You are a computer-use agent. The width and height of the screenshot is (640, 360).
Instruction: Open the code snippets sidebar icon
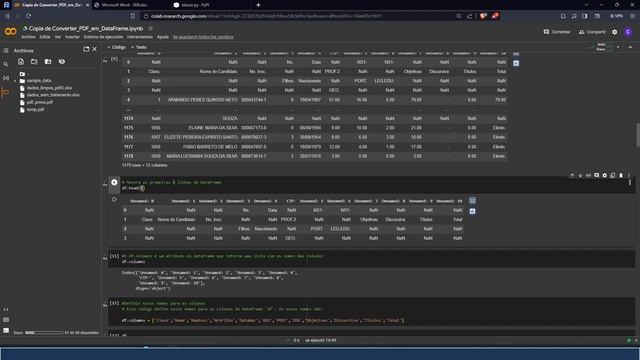click(x=6, y=309)
